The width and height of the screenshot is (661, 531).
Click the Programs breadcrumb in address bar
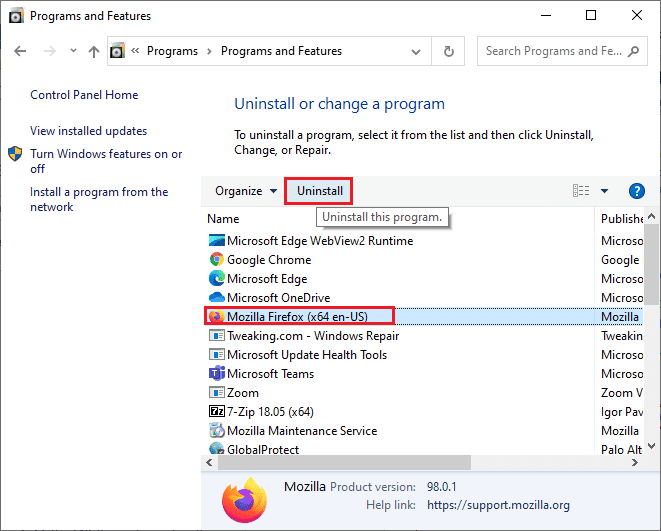172,51
